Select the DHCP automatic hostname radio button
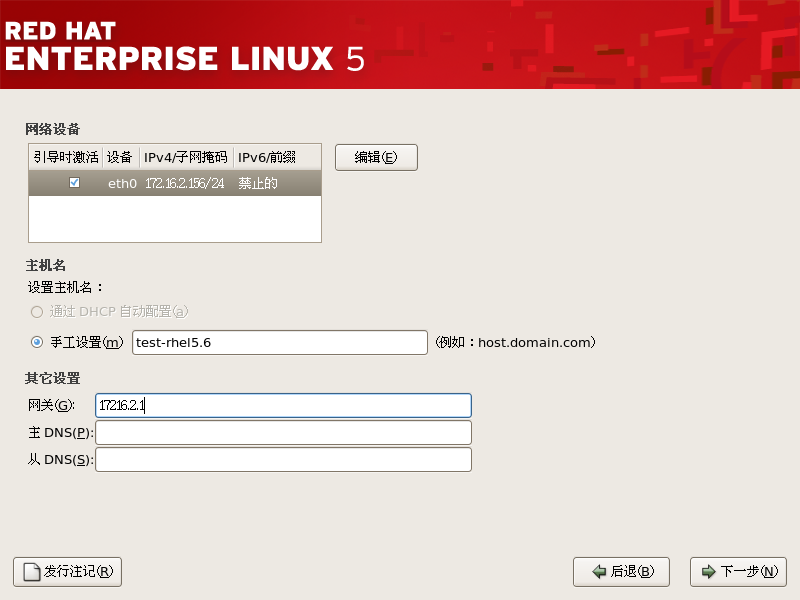Image resolution: width=800 pixels, height=600 pixels. [x=37, y=312]
